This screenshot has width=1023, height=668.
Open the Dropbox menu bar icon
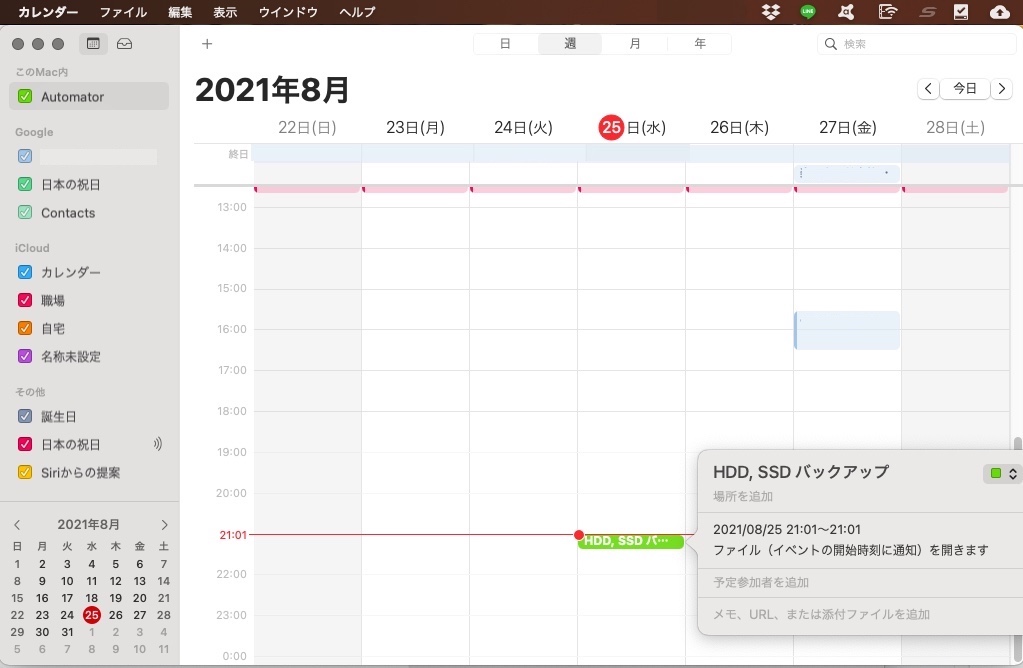(770, 11)
